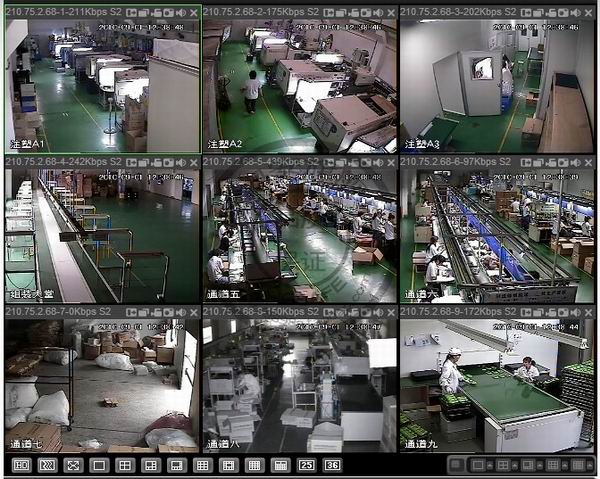The height and width of the screenshot is (479, 600).
Task: Choose the 36-channel layout button
Action: pyautogui.click(x=332, y=465)
